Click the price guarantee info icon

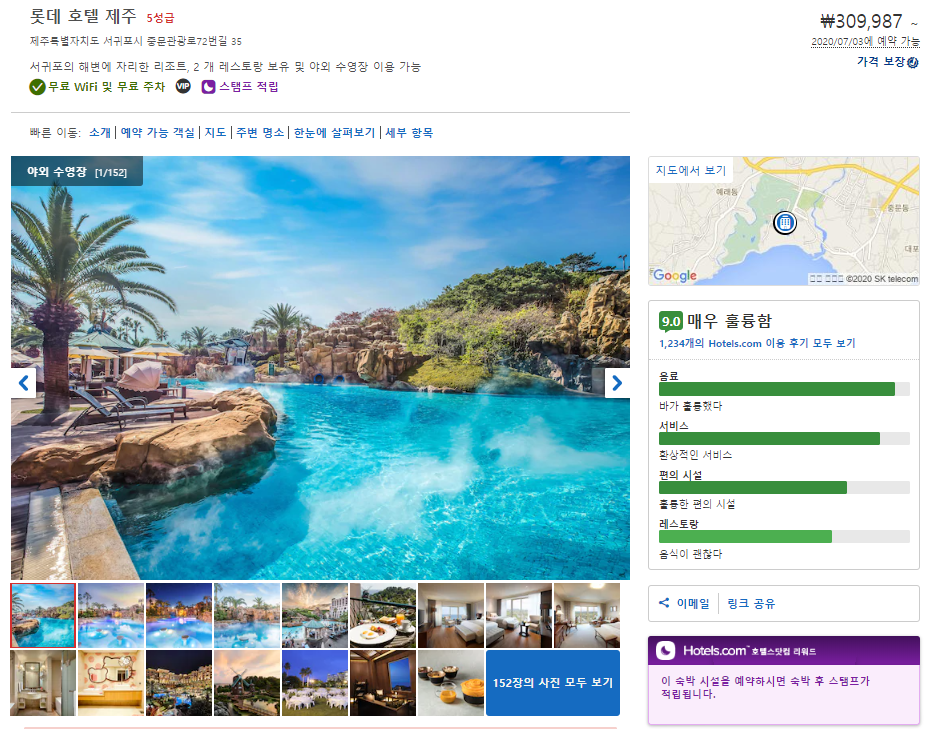[x=912, y=62]
